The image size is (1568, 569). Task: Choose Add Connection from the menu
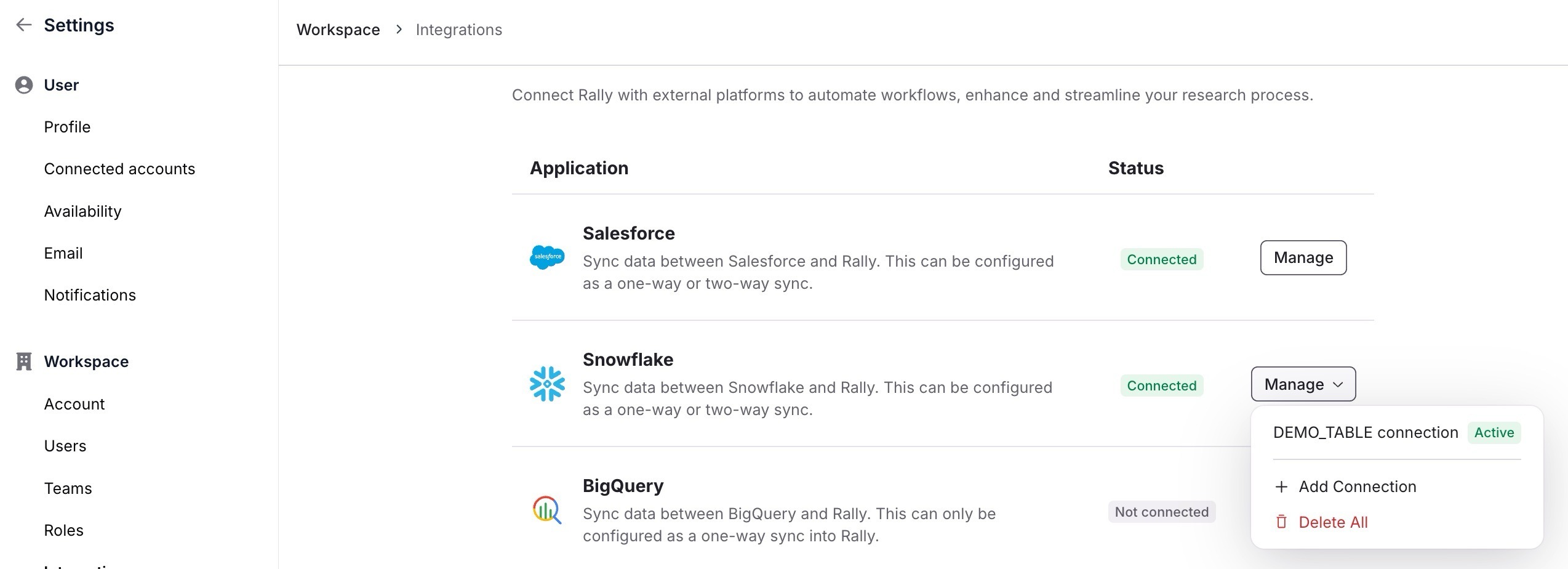[x=1357, y=487]
